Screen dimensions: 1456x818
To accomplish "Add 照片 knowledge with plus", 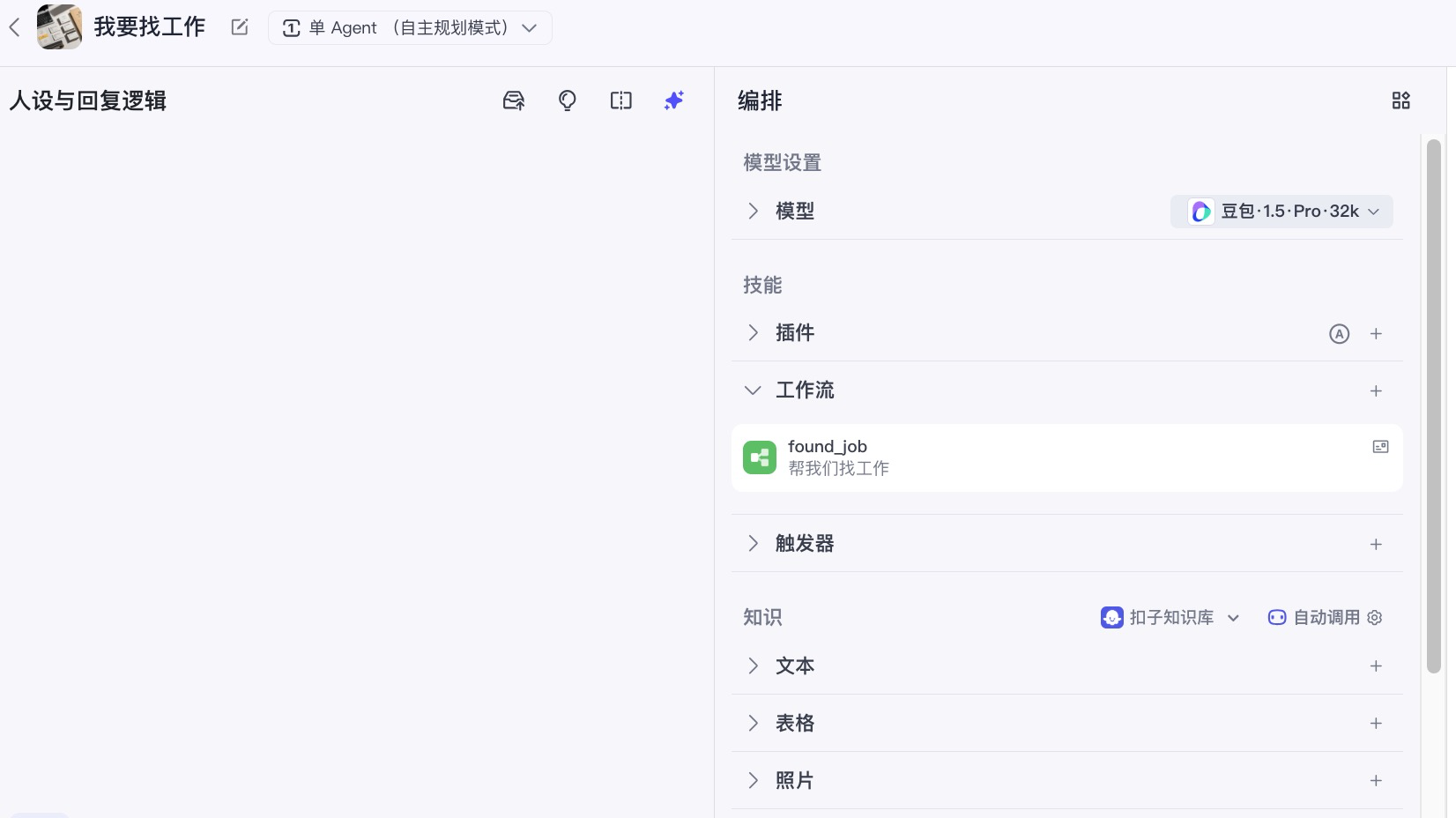I will tap(1376, 781).
